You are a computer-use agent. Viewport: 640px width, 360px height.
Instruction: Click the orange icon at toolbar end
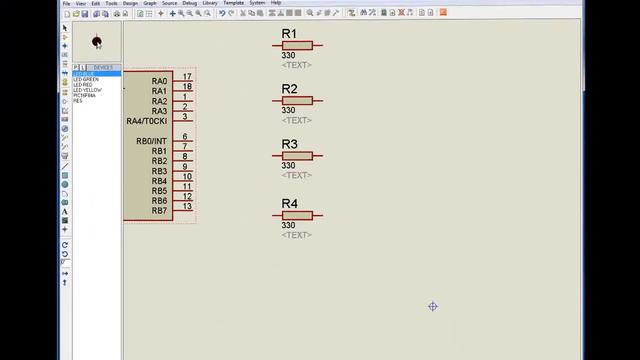(x=443, y=13)
